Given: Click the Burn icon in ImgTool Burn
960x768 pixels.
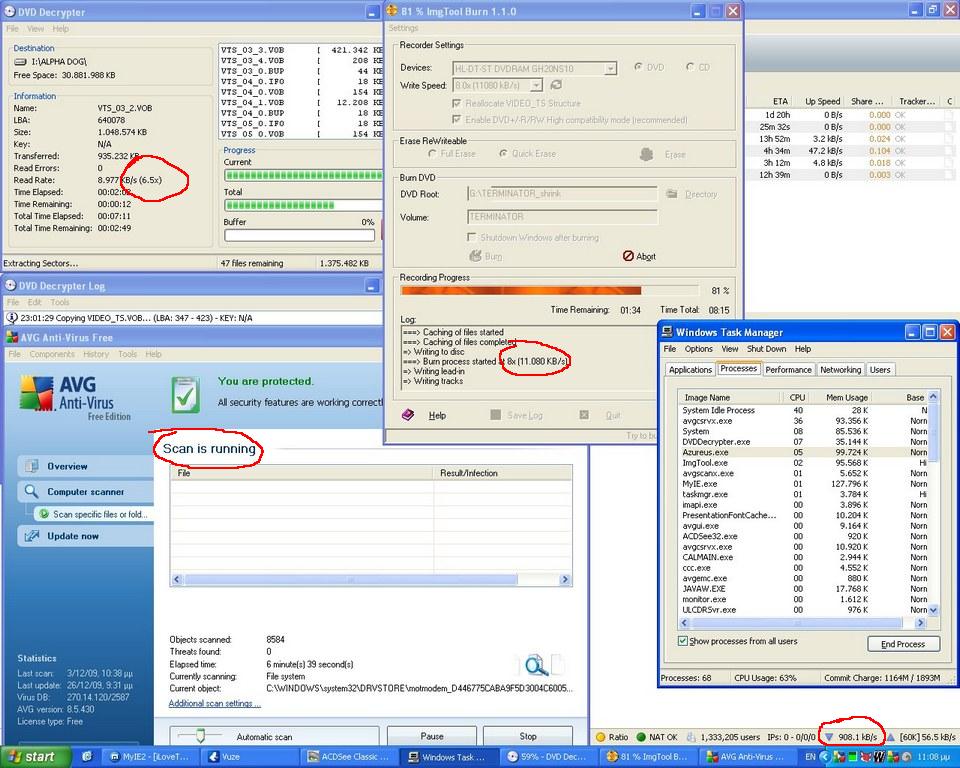Looking at the screenshot, I should 475,256.
